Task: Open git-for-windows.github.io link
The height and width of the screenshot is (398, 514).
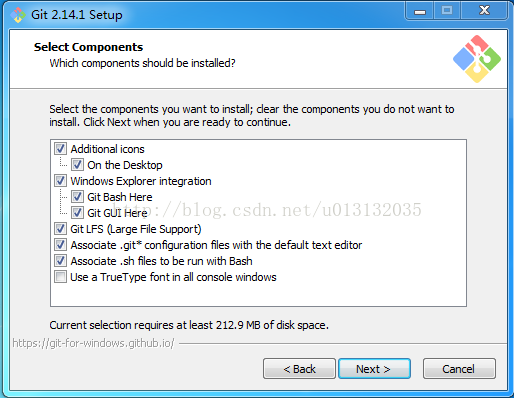Action: [x=93, y=343]
